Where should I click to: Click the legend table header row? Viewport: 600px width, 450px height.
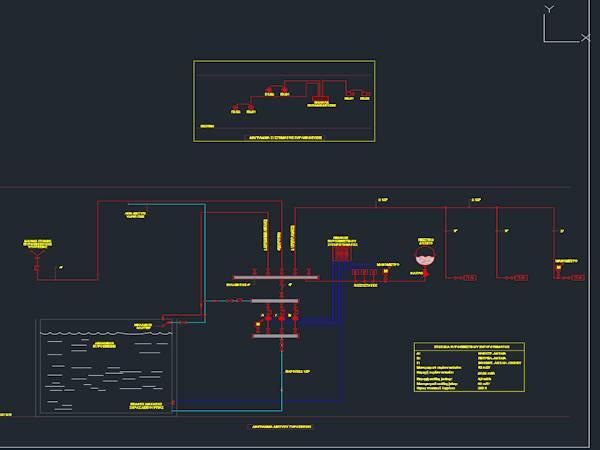469,347
